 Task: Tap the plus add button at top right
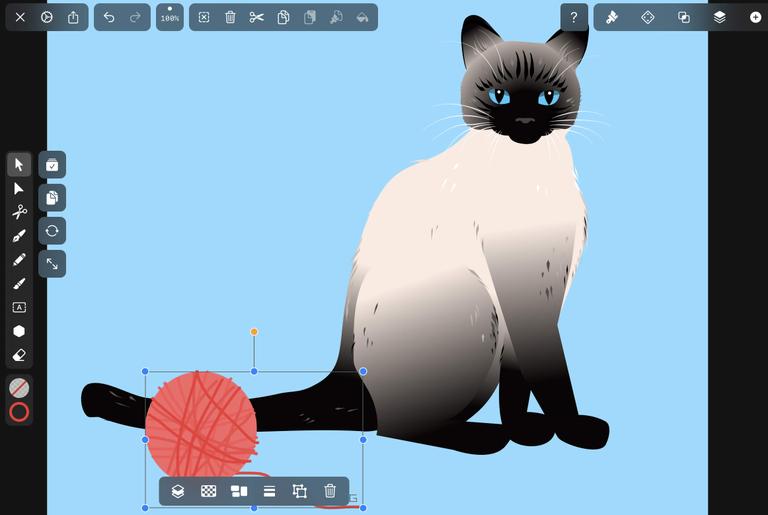coord(755,18)
